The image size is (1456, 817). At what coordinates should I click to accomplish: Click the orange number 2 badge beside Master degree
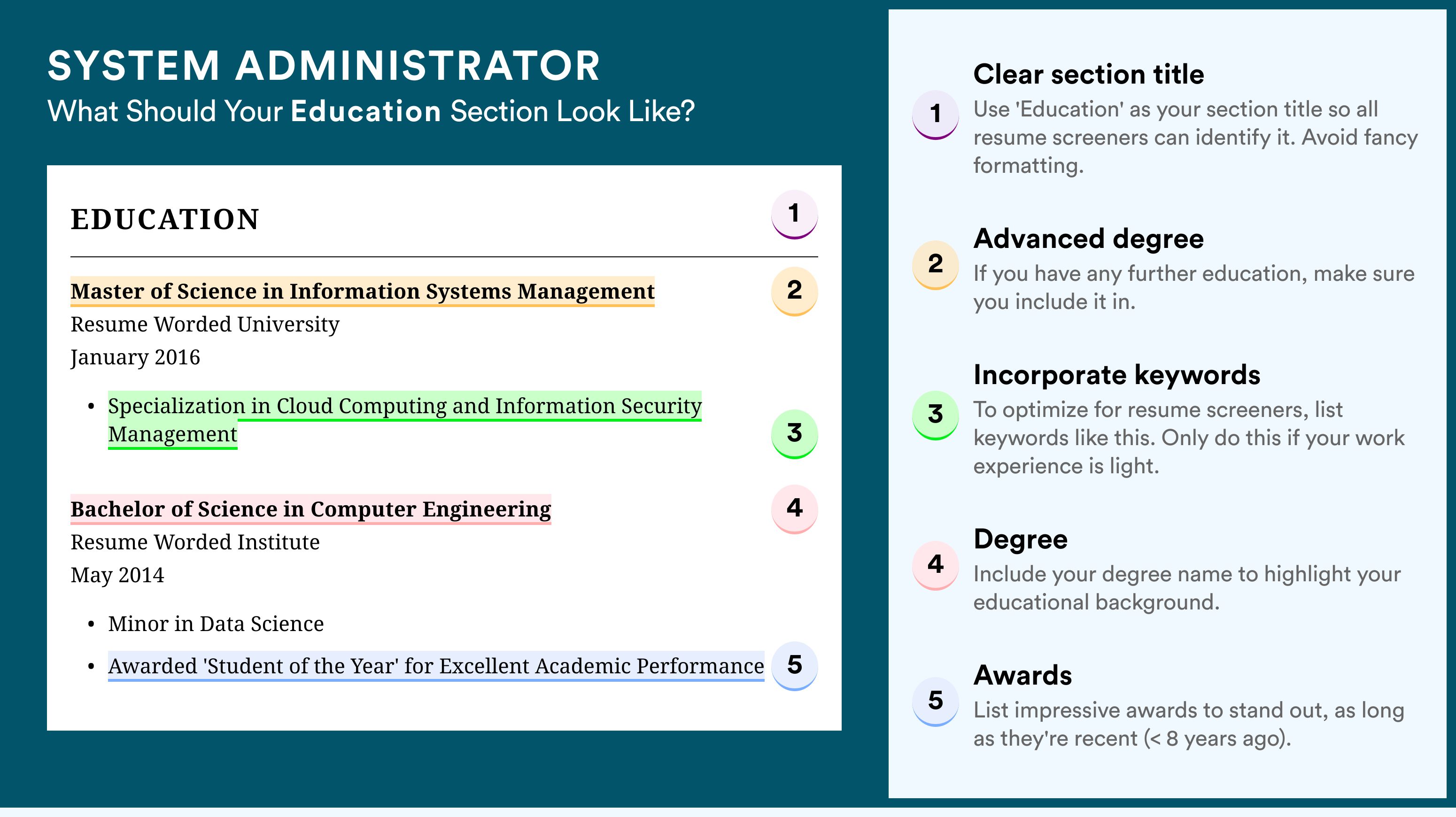coord(794,291)
